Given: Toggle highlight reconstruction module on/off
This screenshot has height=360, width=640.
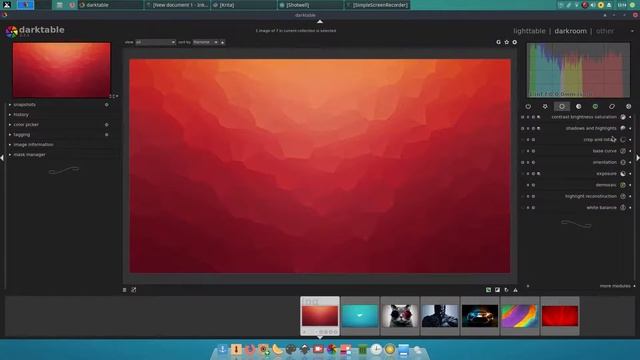Looking at the screenshot, I should pyautogui.click(x=623, y=196).
